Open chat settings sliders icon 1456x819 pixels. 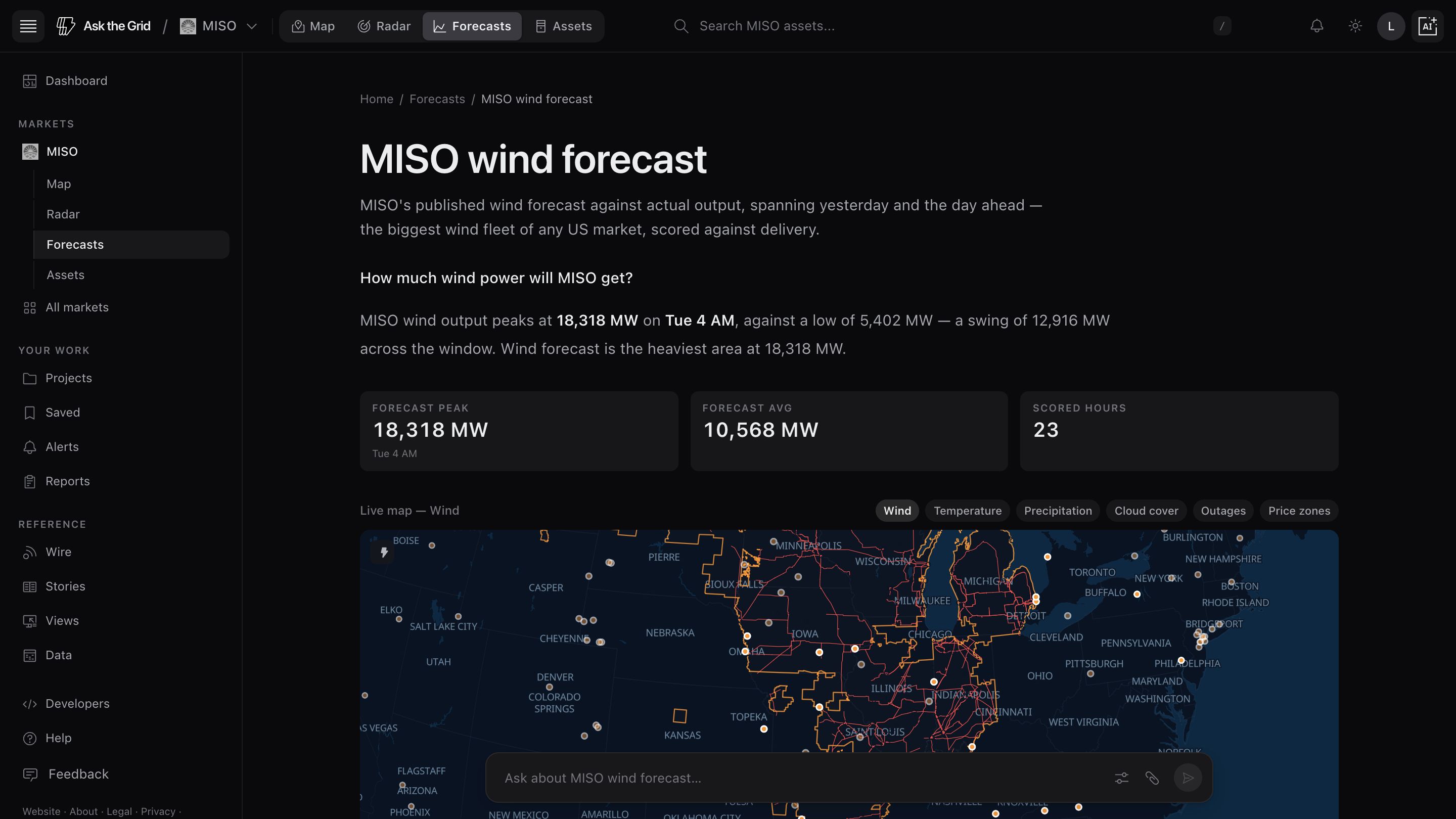pyautogui.click(x=1121, y=779)
